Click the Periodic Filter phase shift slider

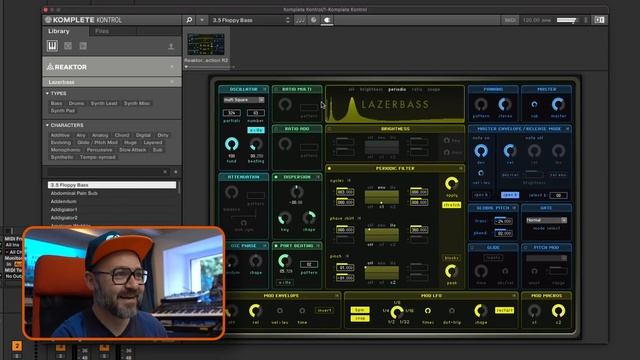point(381,235)
